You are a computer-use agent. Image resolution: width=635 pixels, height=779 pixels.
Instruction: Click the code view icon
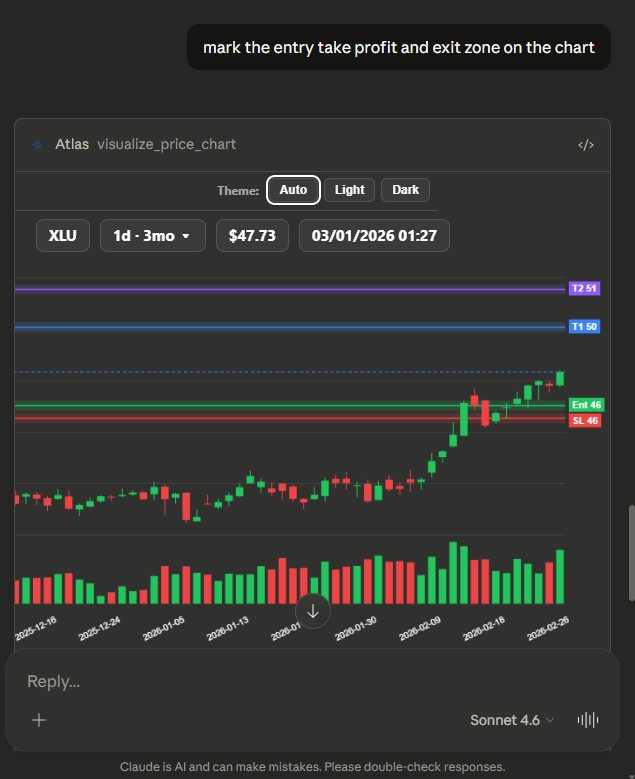(x=586, y=145)
